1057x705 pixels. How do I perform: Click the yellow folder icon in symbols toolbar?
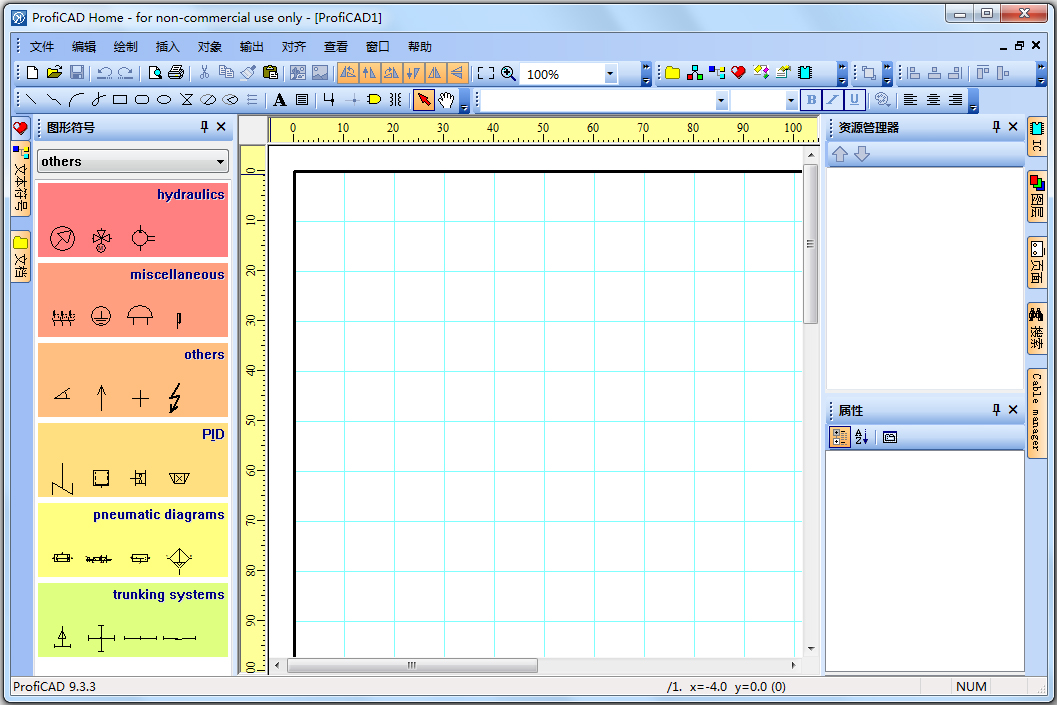coord(673,73)
